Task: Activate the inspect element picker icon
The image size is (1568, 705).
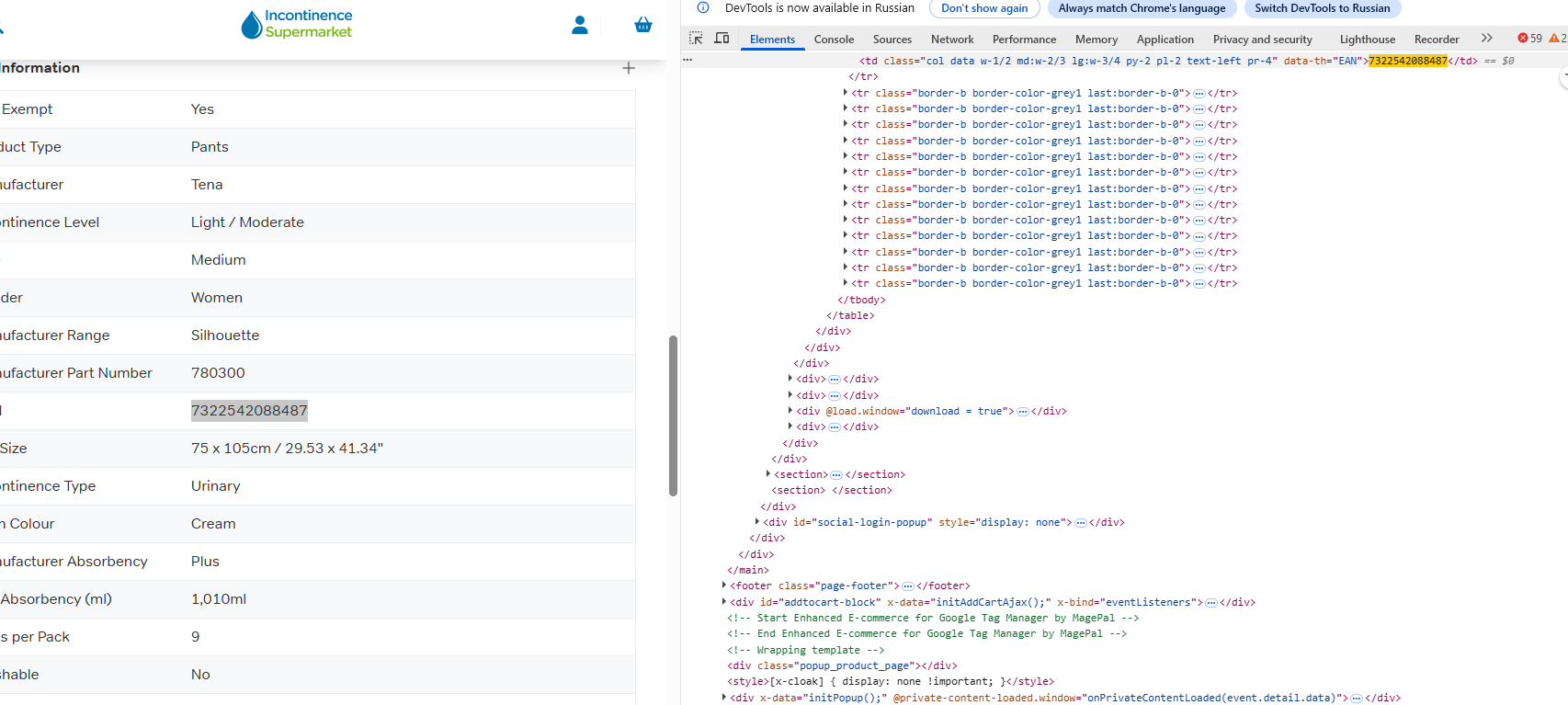Action: pyautogui.click(x=696, y=39)
